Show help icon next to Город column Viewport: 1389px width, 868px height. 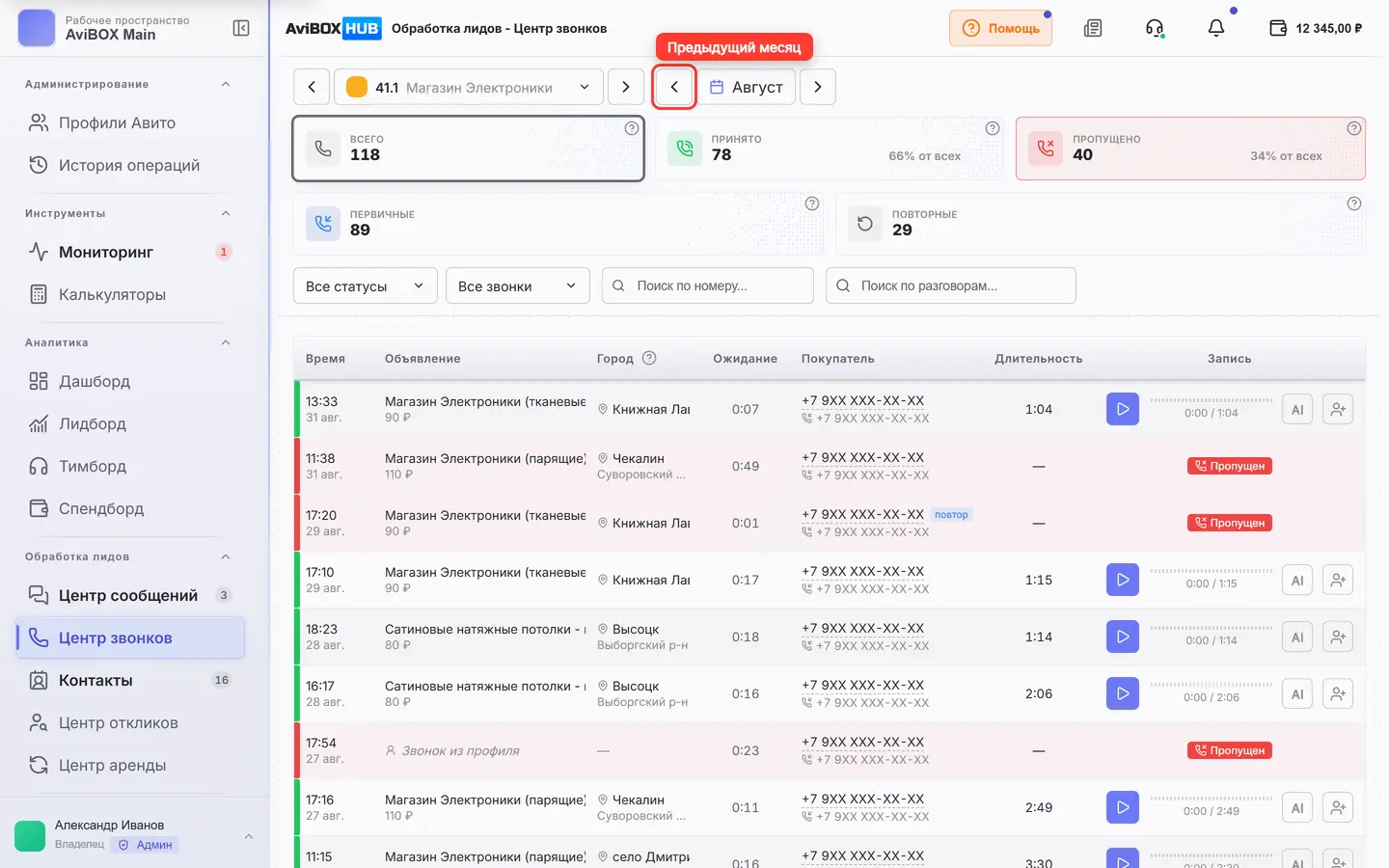tap(649, 358)
